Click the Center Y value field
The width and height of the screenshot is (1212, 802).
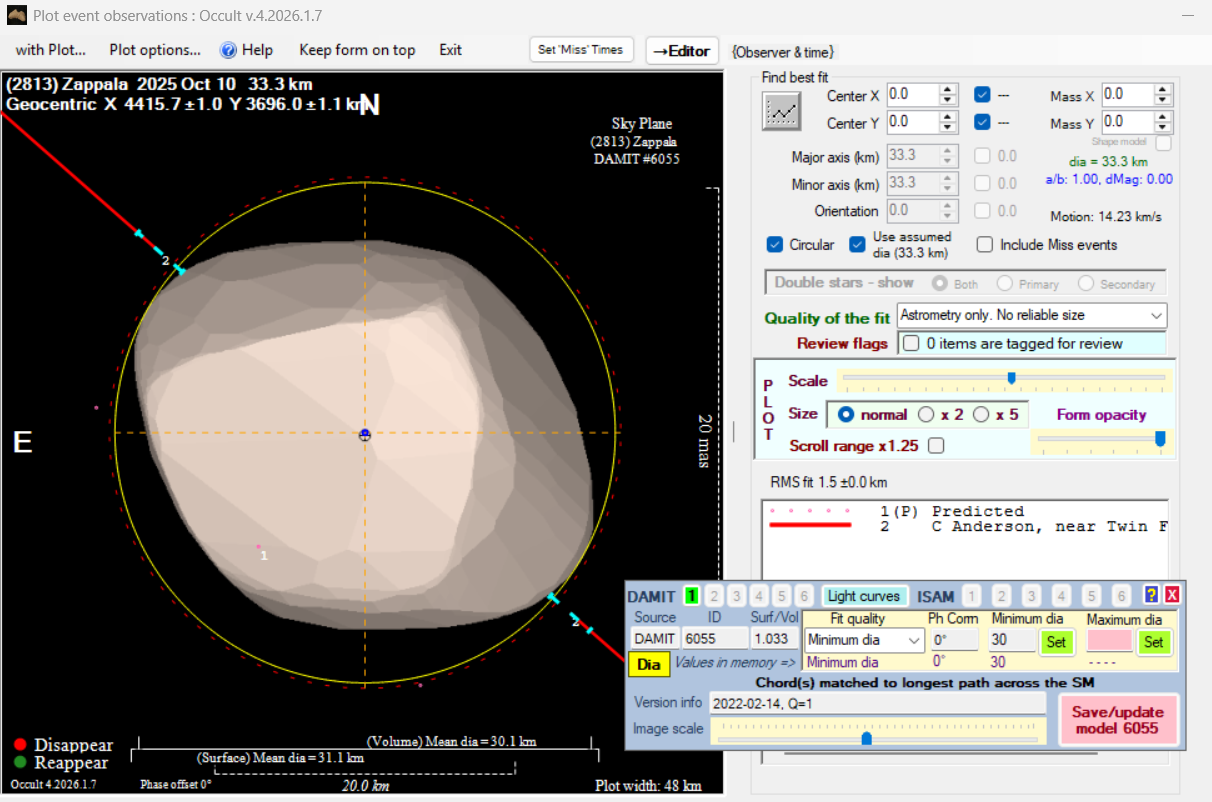913,121
